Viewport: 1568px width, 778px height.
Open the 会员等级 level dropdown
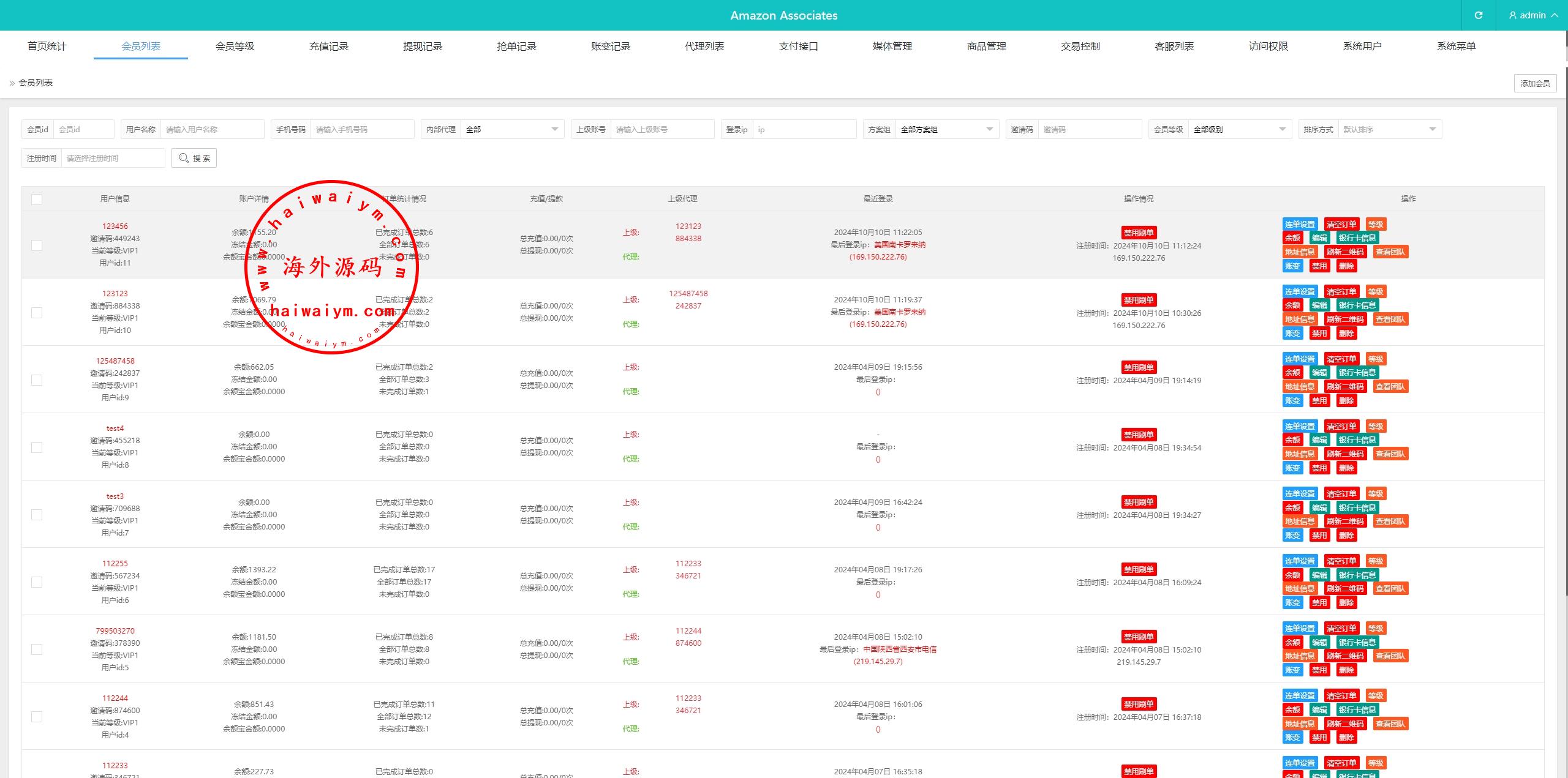pyautogui.click(x=1239, y=129)
